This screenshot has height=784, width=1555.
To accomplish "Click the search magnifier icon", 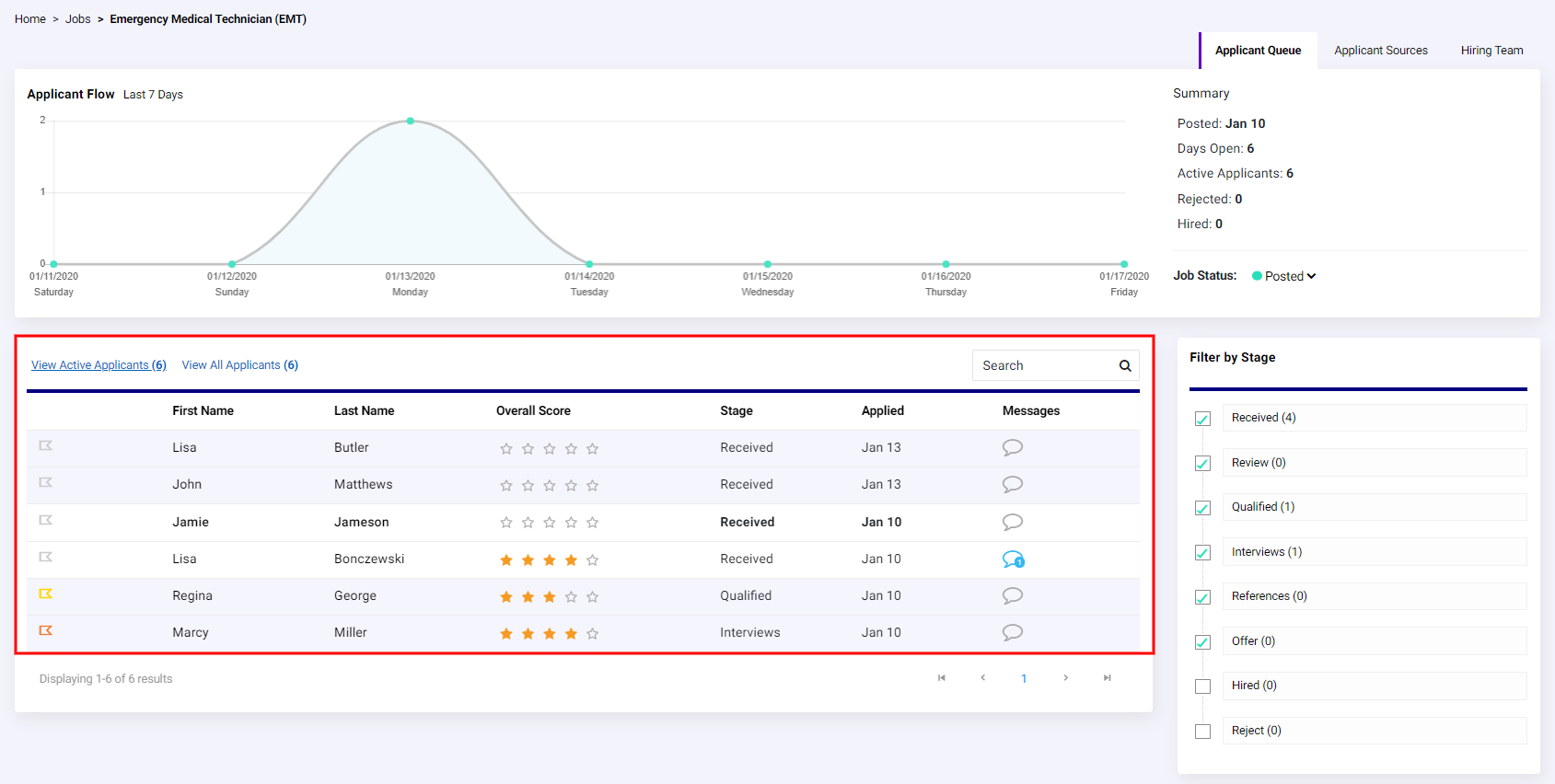I will point(1125,366).
